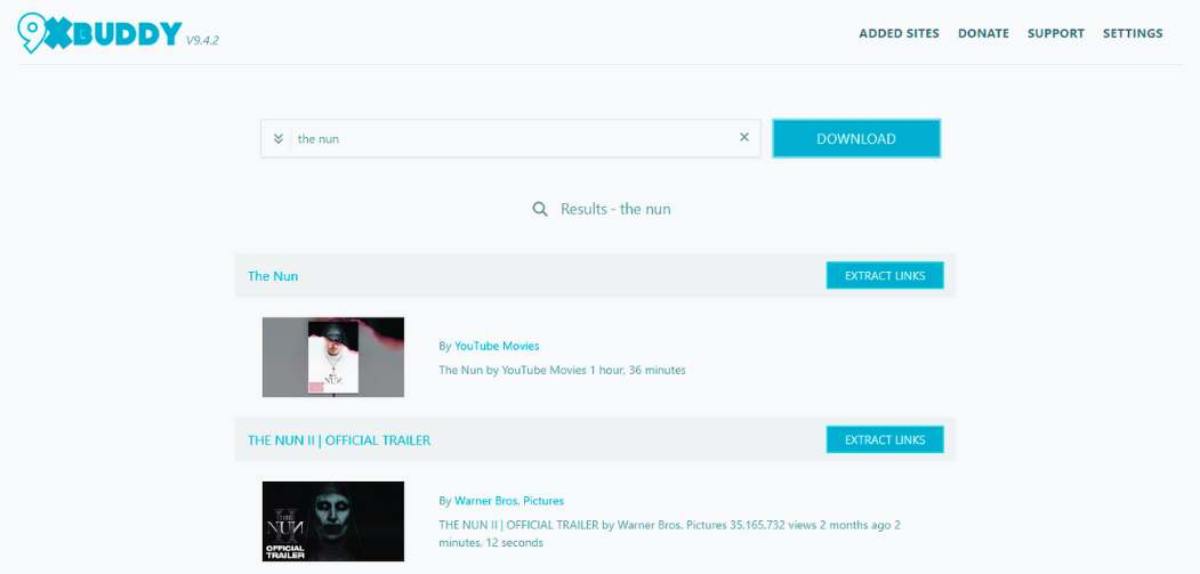
Task: Visit the YouTube Movies channel link
Action: 497,346
